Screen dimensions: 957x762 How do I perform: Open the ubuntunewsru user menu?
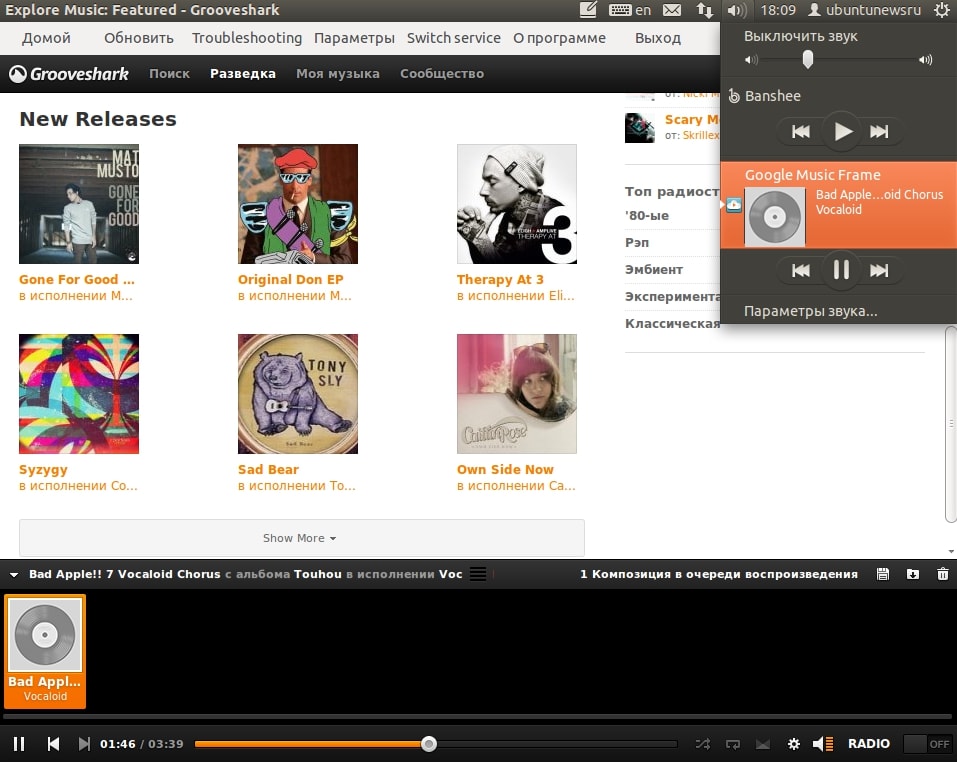(x=864, y=10)
